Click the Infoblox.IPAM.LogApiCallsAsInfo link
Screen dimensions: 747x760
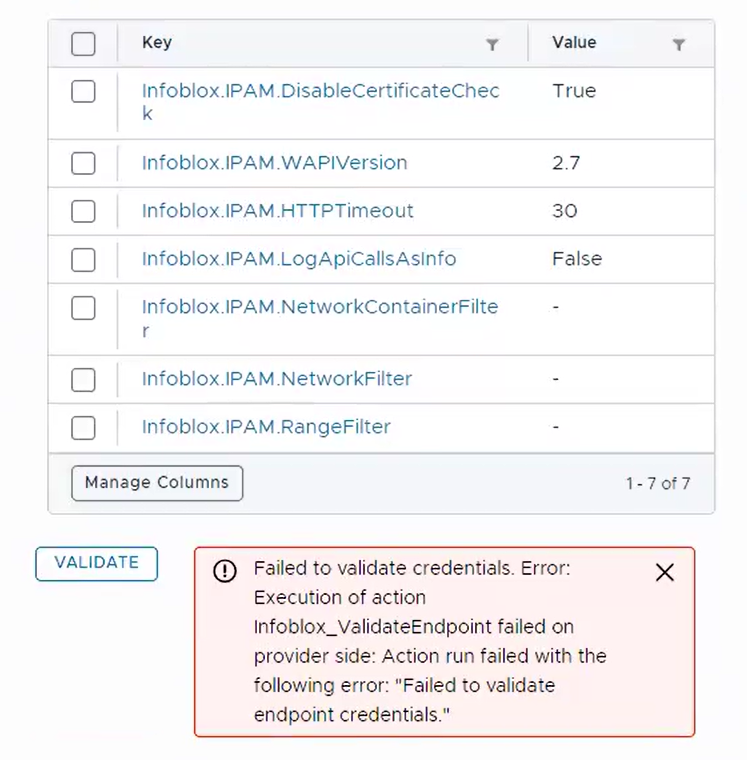[x=298, y=259]
